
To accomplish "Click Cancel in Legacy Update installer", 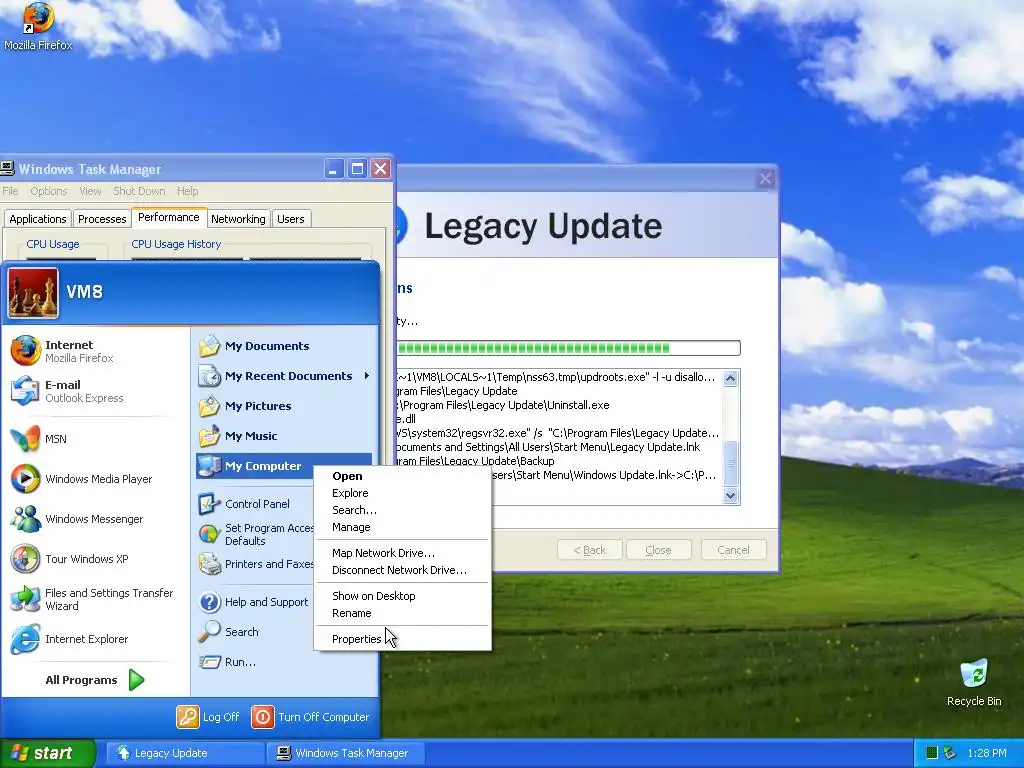I will click(x=733, y=550).
